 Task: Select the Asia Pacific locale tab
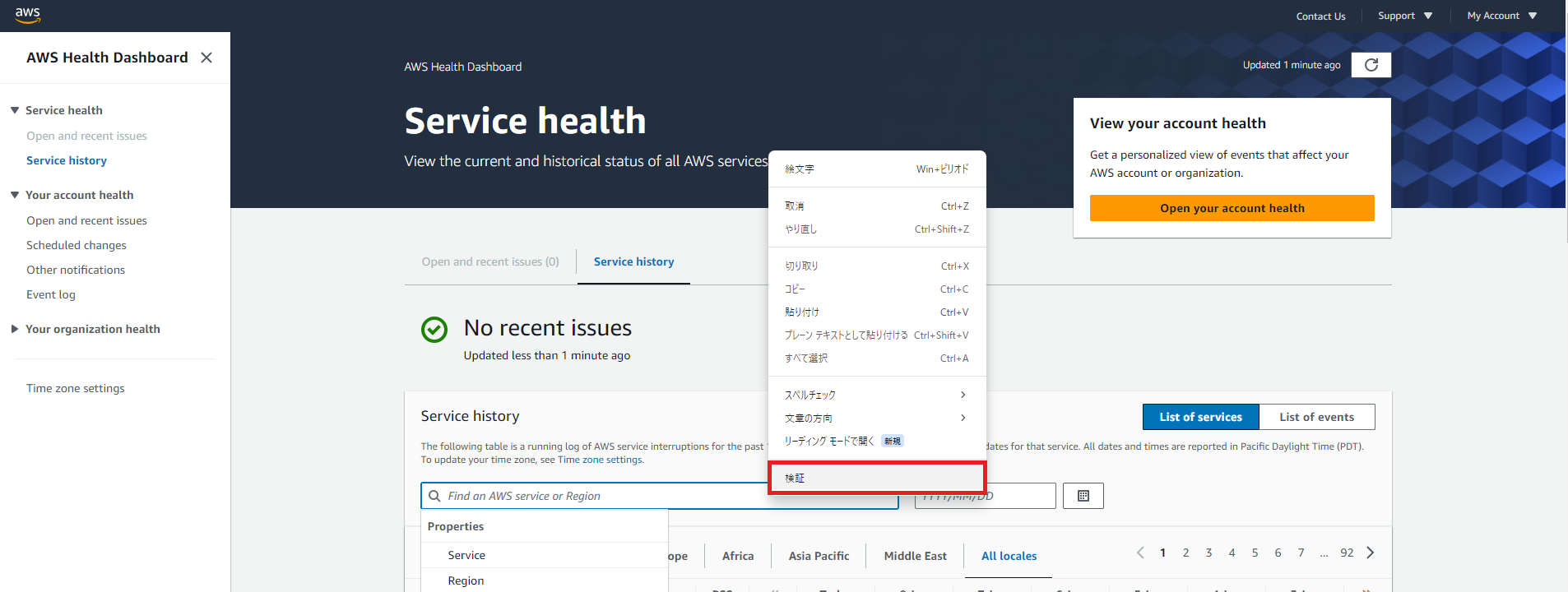[819, 556]
